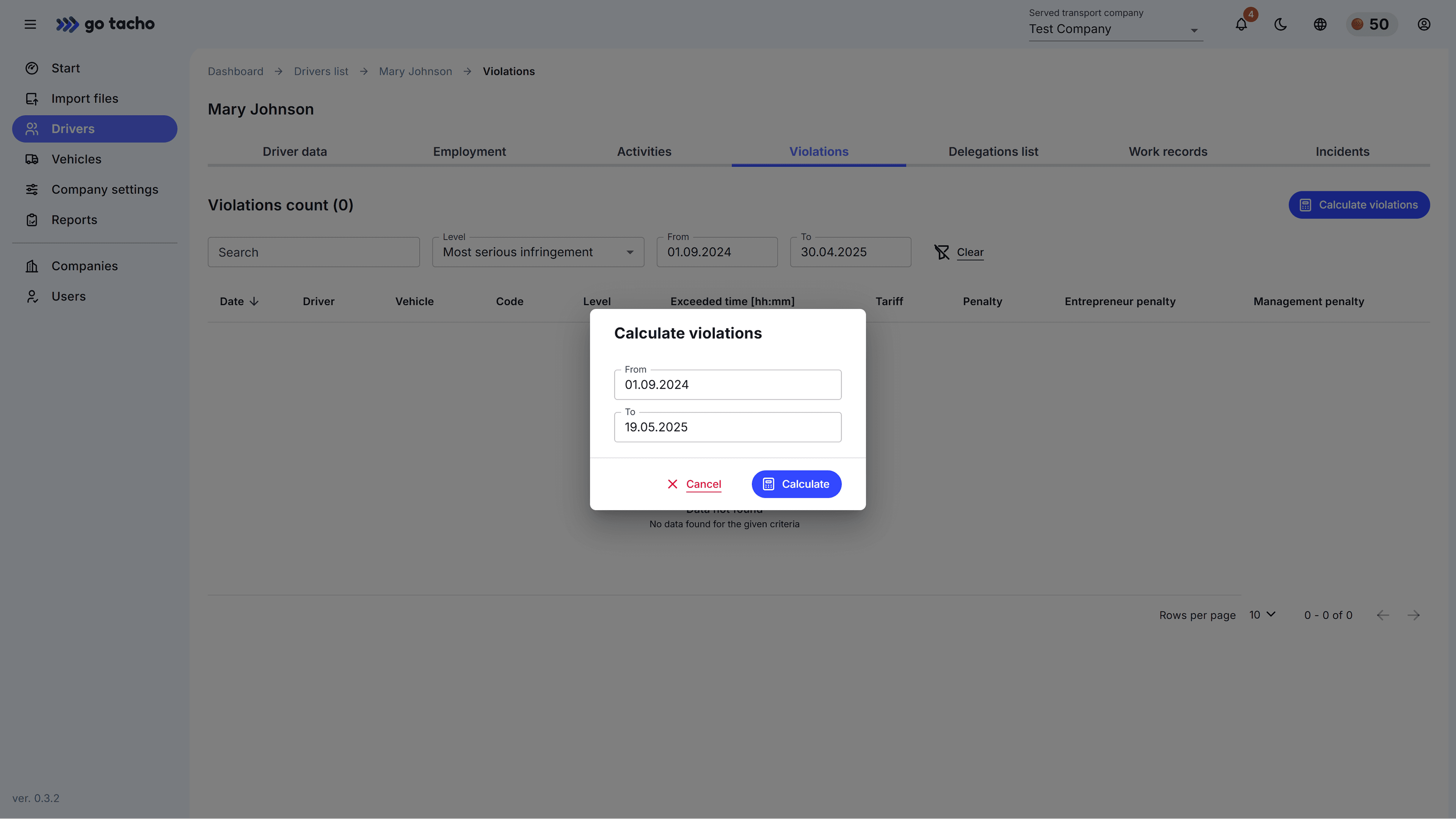Click Exceeded time column header
Screen dimensions: 1456x819
(x=732, y=302)
